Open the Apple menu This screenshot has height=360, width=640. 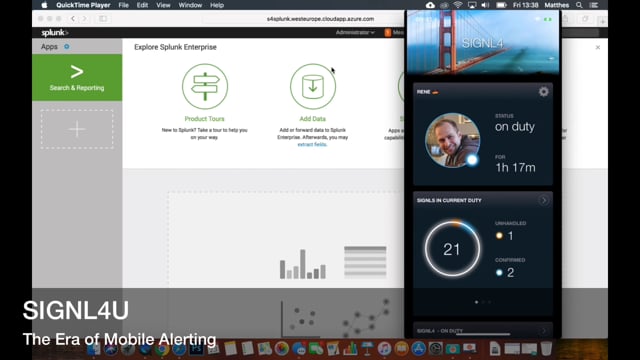44,5
